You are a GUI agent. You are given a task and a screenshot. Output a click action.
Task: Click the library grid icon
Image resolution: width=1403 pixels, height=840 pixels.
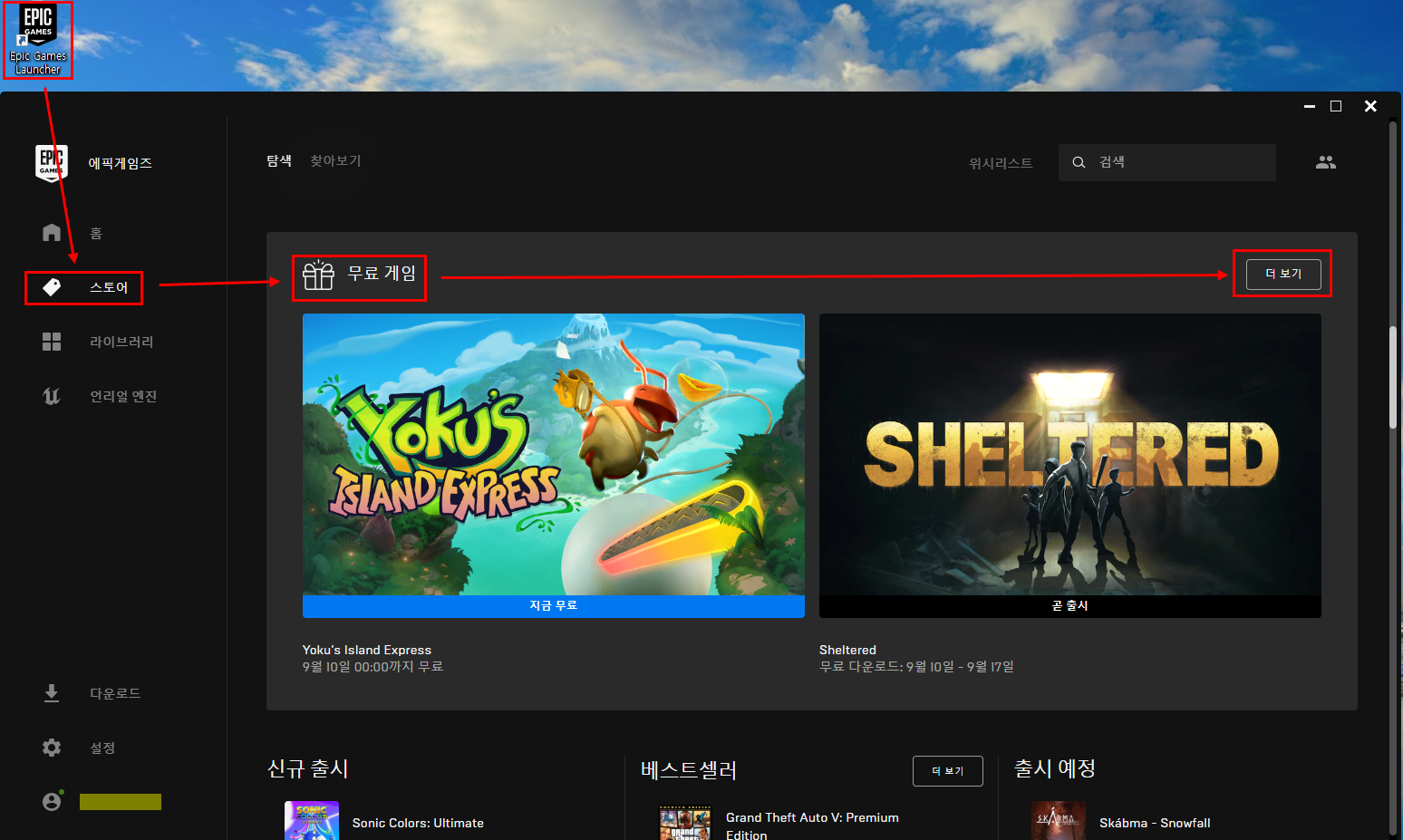52,342
